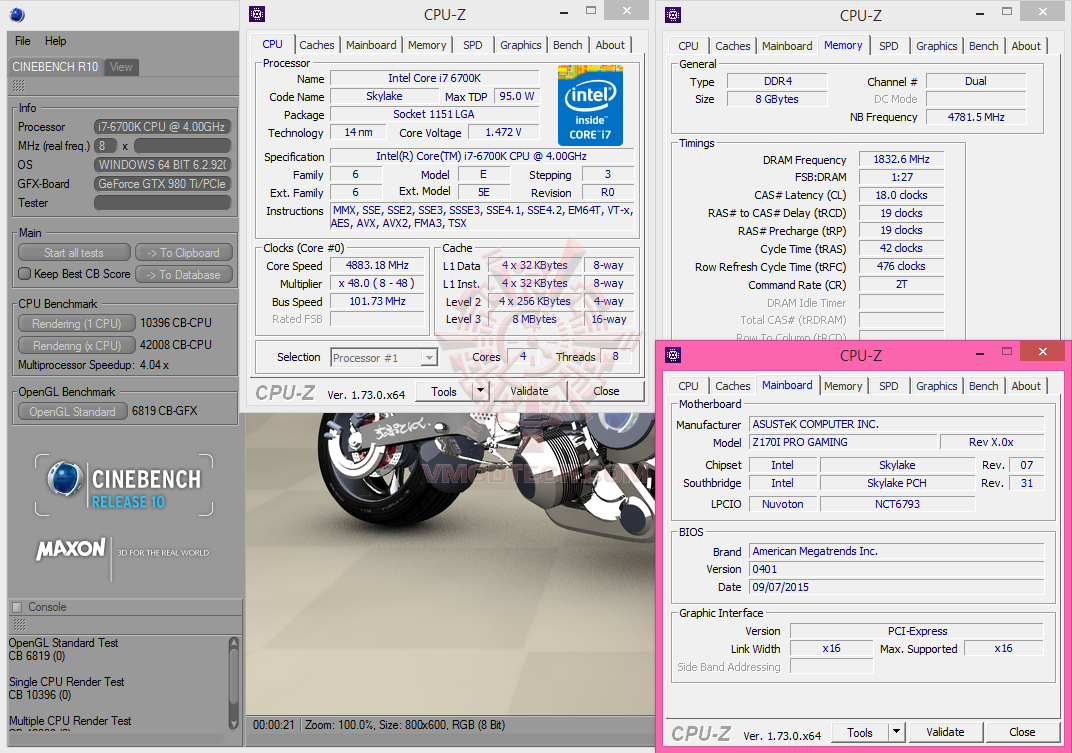Screen dimensions: 1072x753
Task: Click Start all tests button
Action: tap(74, 253)
